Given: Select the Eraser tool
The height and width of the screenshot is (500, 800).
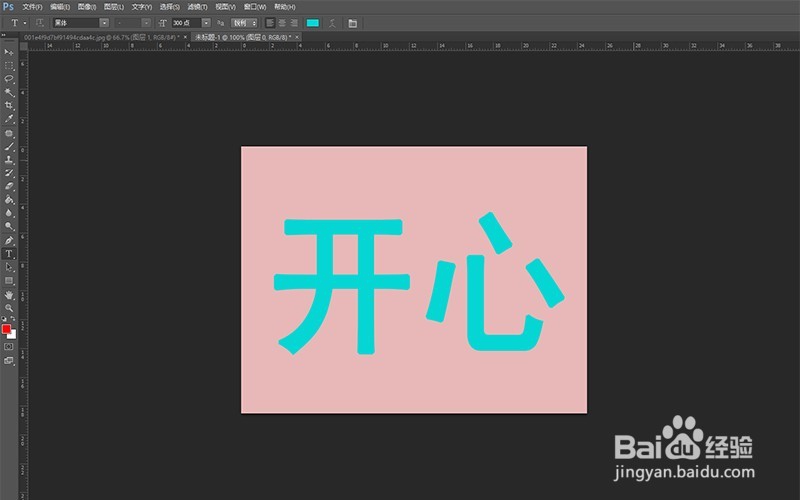Looking at the screenshot, I should 9,186.
